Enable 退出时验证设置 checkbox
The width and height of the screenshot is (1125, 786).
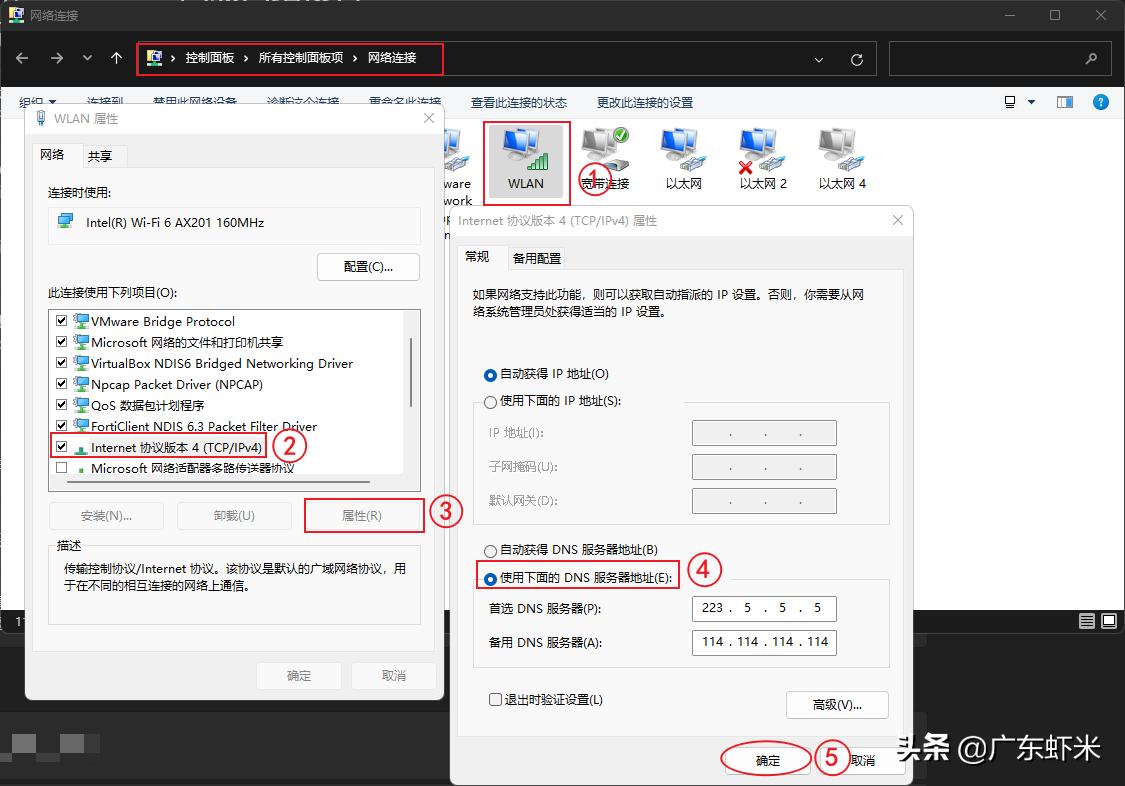coord(494,699)
